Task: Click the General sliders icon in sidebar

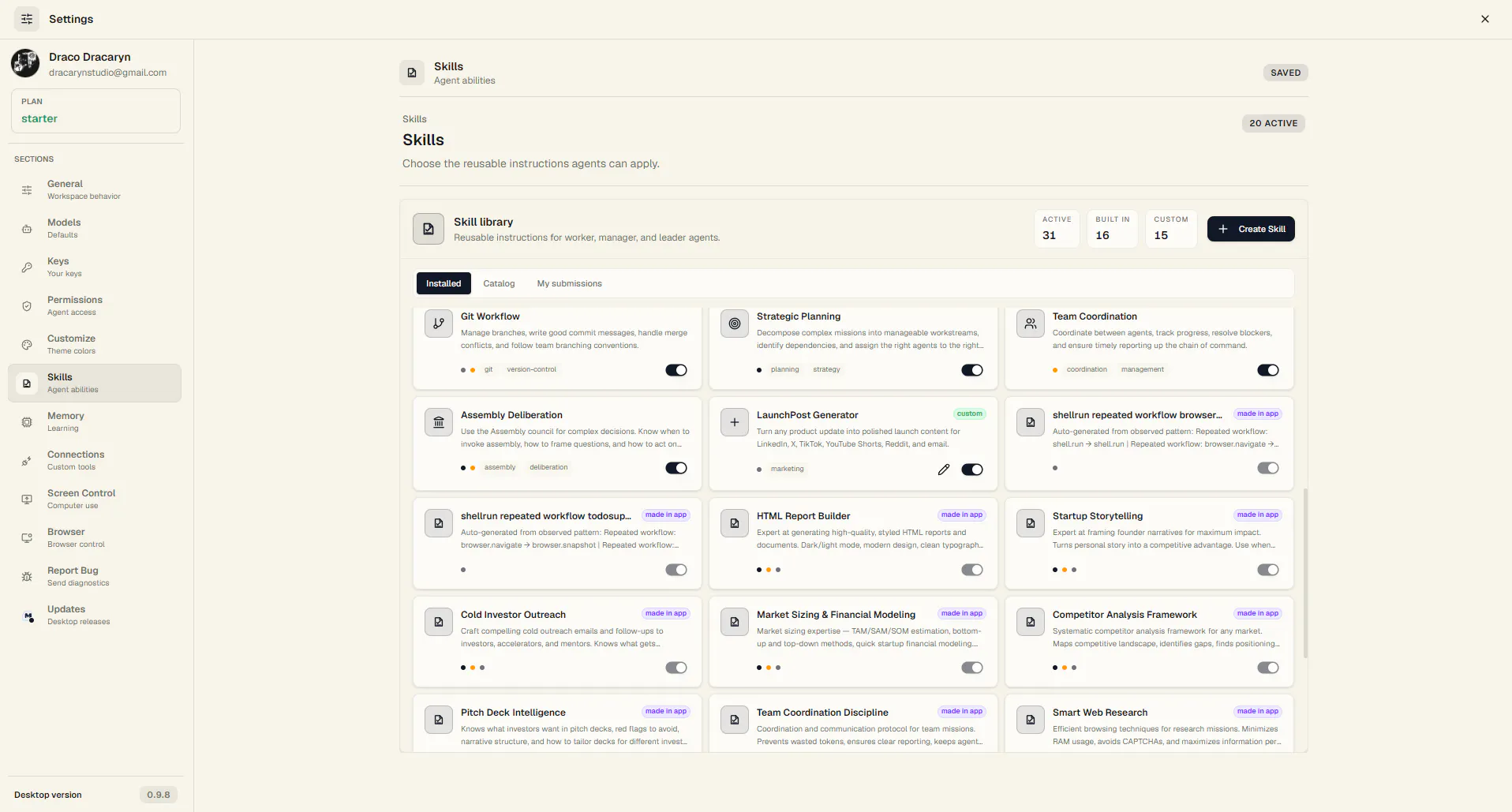Action: (27, 190)
